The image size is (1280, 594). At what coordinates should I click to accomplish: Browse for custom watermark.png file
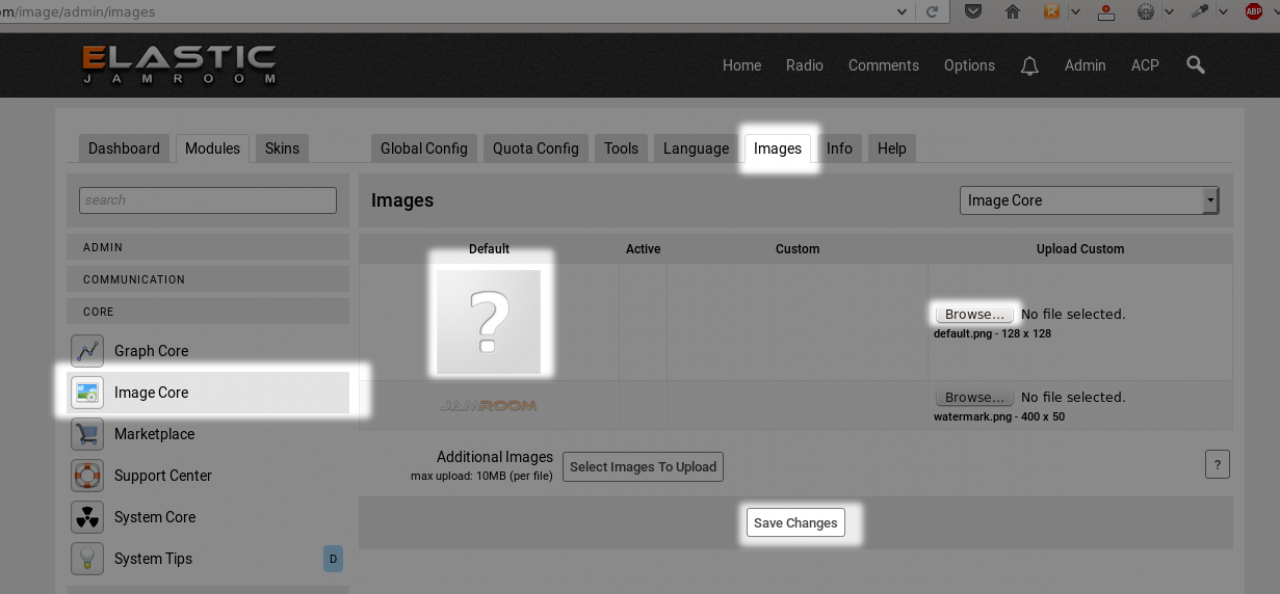(974, 397)
